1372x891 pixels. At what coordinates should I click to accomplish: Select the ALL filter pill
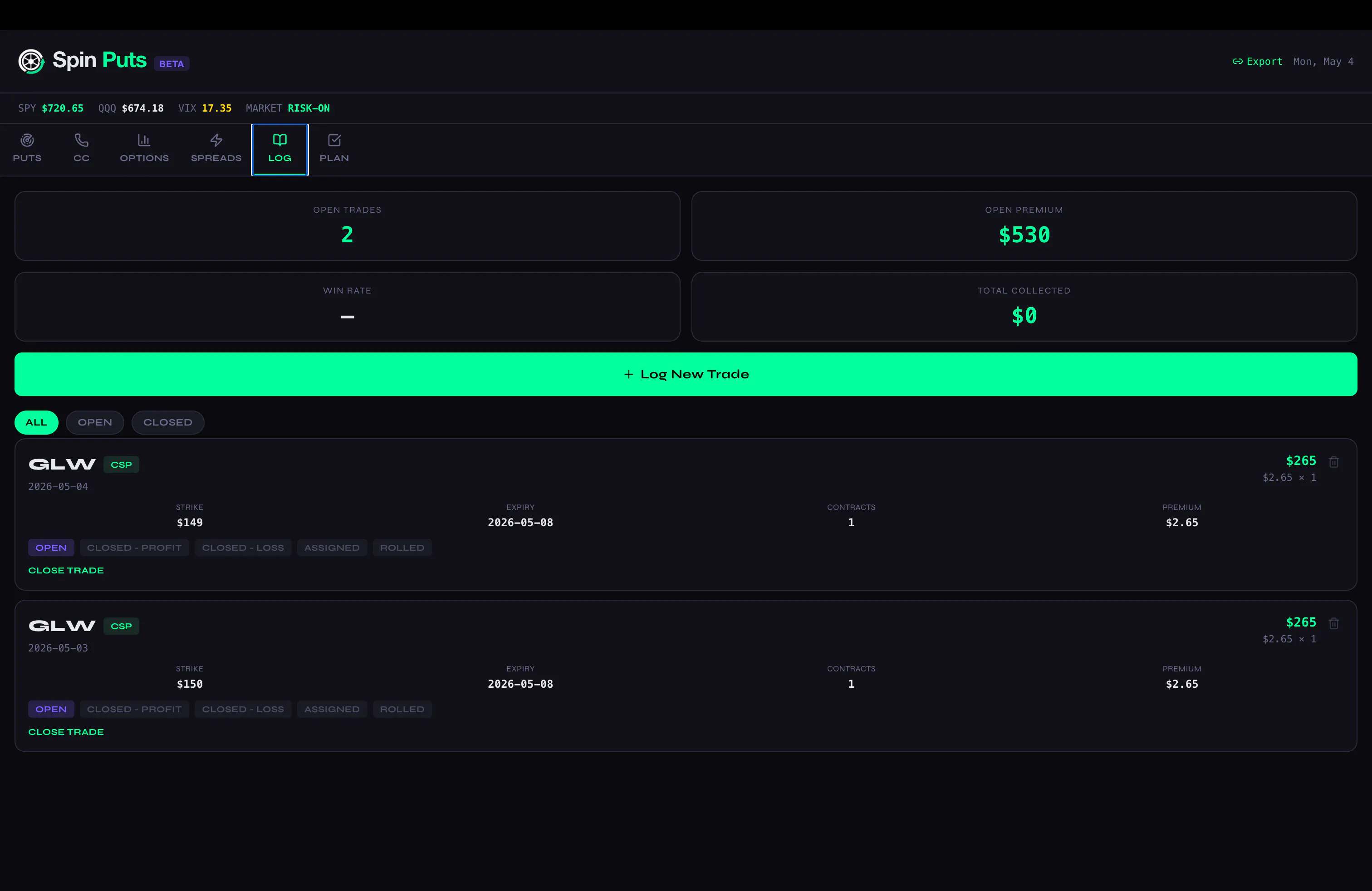click(36, 422)
